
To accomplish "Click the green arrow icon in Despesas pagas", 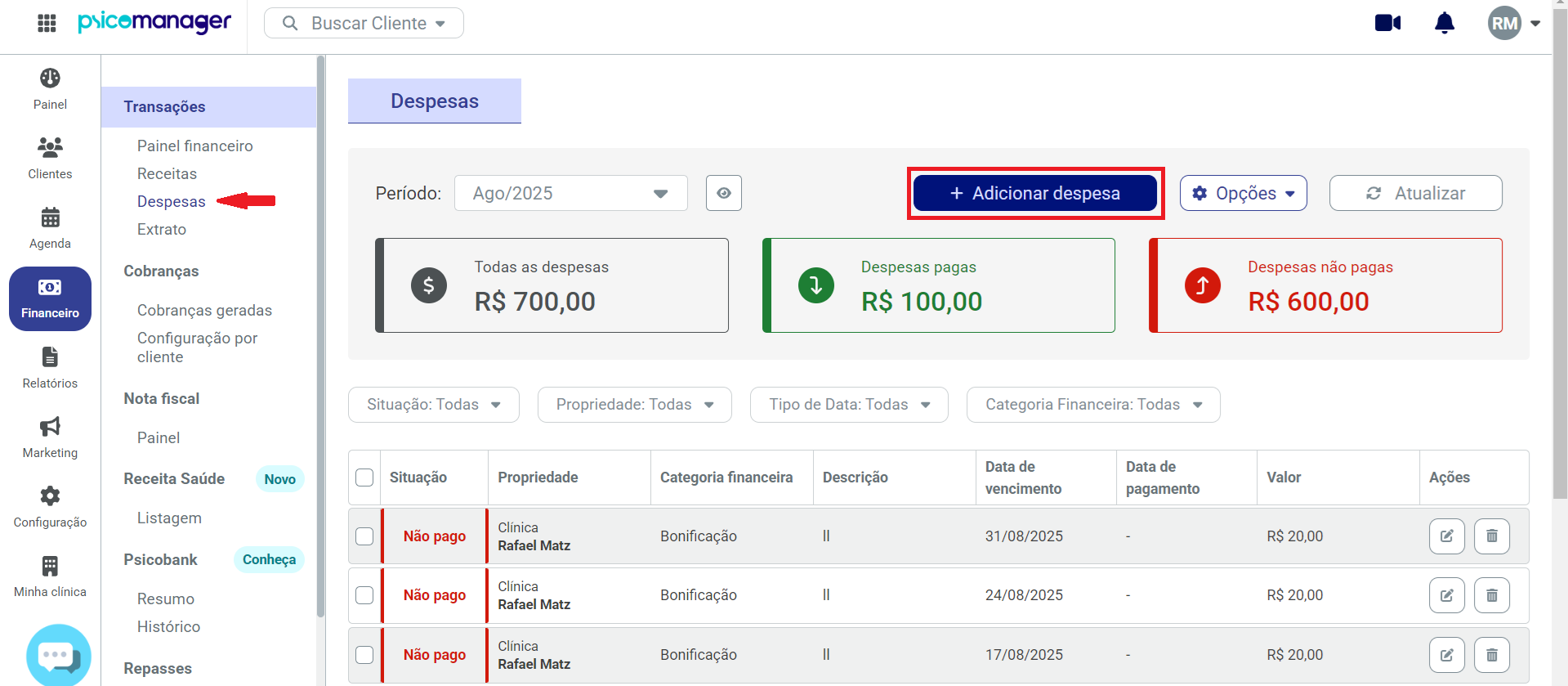I will [815, 285].
